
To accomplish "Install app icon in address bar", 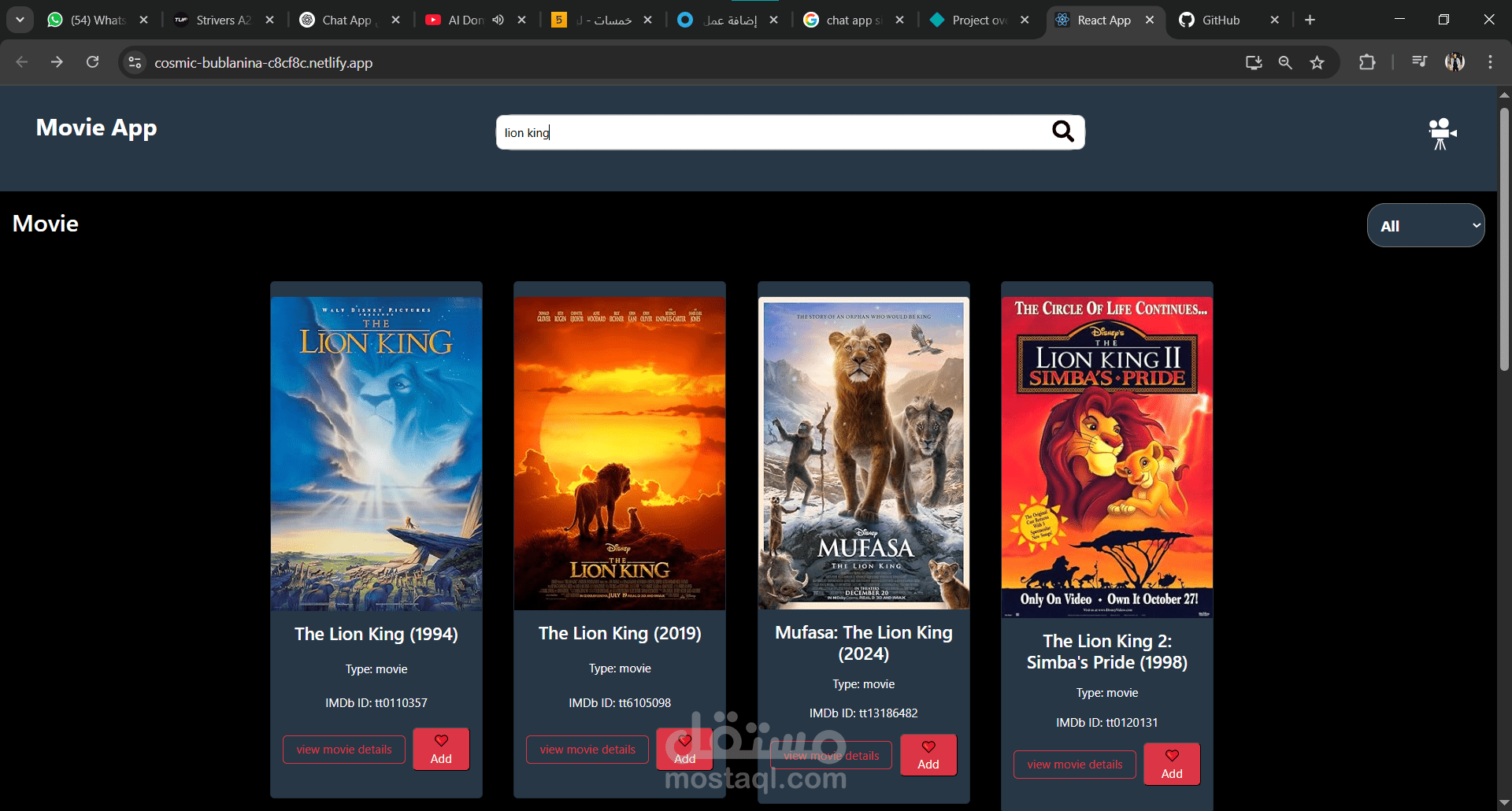I will tap(1254, 62).
